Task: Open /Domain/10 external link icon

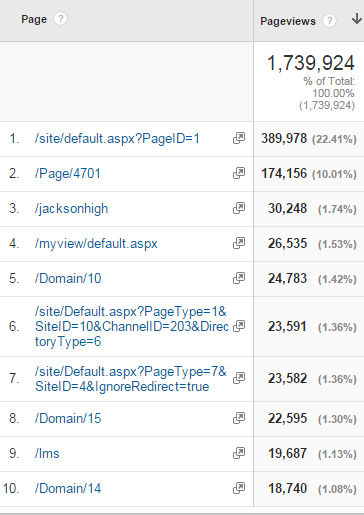Action: (239, 278)
